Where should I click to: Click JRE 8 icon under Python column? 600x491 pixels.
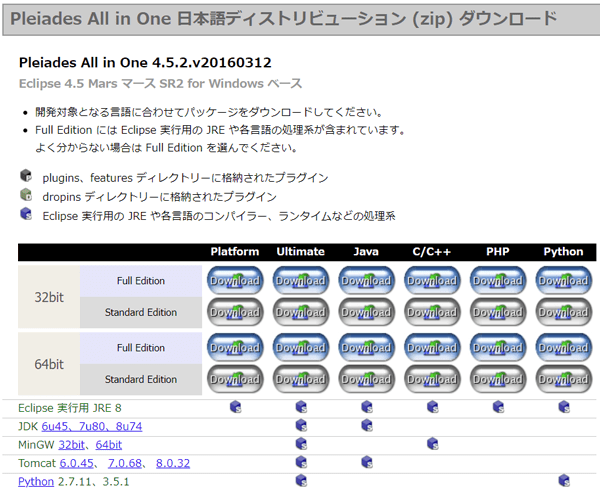point(564,407)
